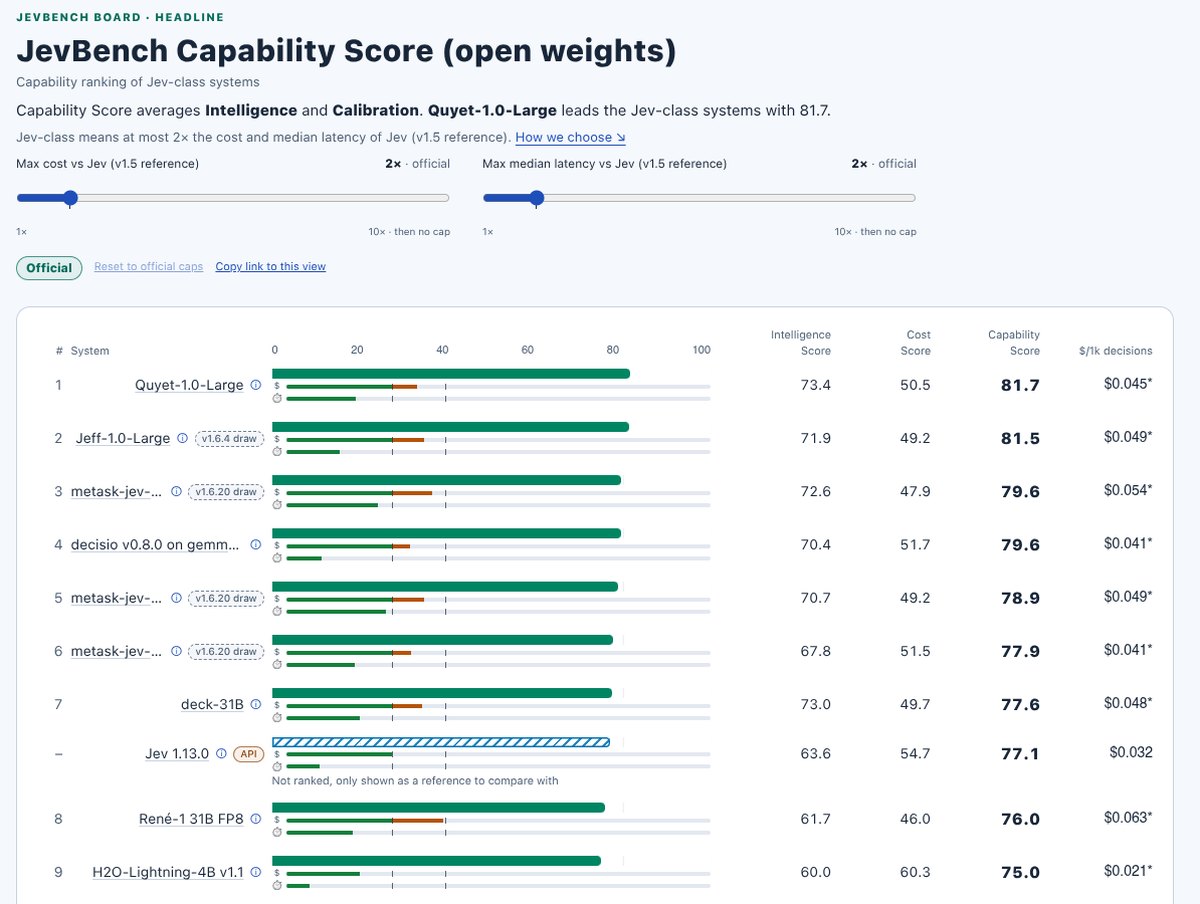
Task: Click capability score '81.5'
Action: click(x=1020, y=438)
